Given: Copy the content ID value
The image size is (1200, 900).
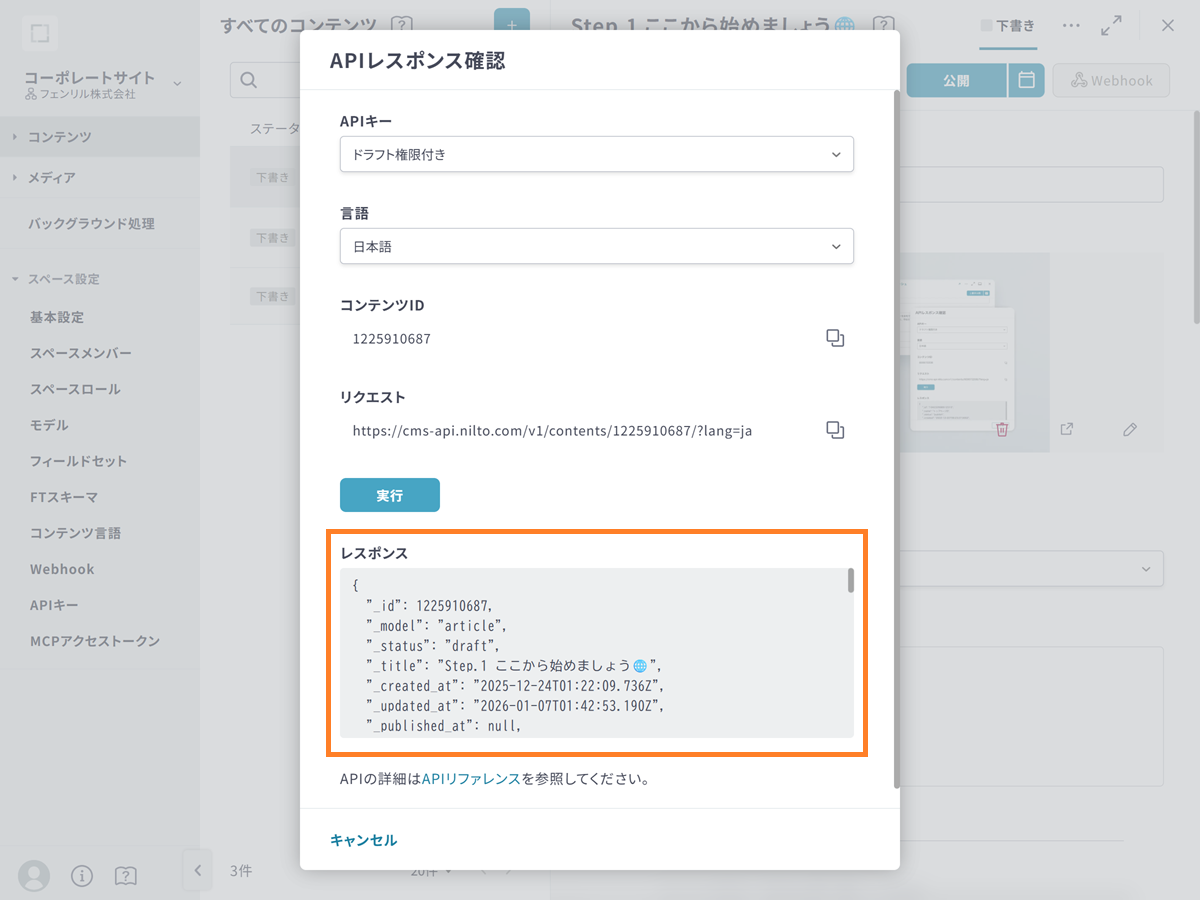Looking at the screenshot, I should pyautogui.click(x=835, y=338).
